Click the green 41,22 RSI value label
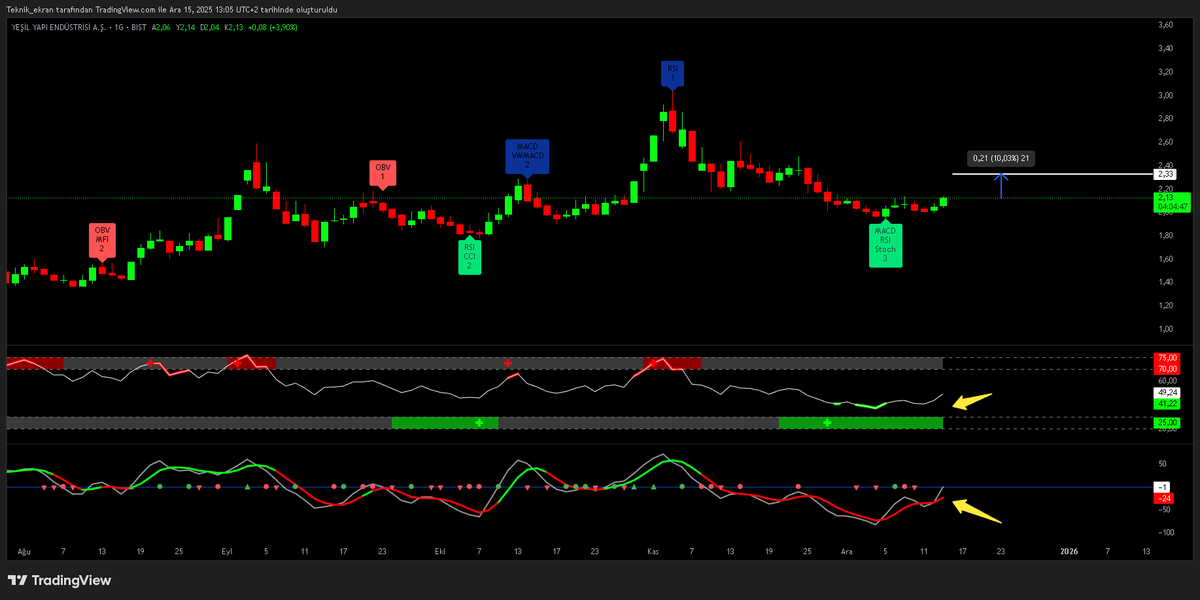Screen dimensions: 1200x600 click(x=1167, y=403)
